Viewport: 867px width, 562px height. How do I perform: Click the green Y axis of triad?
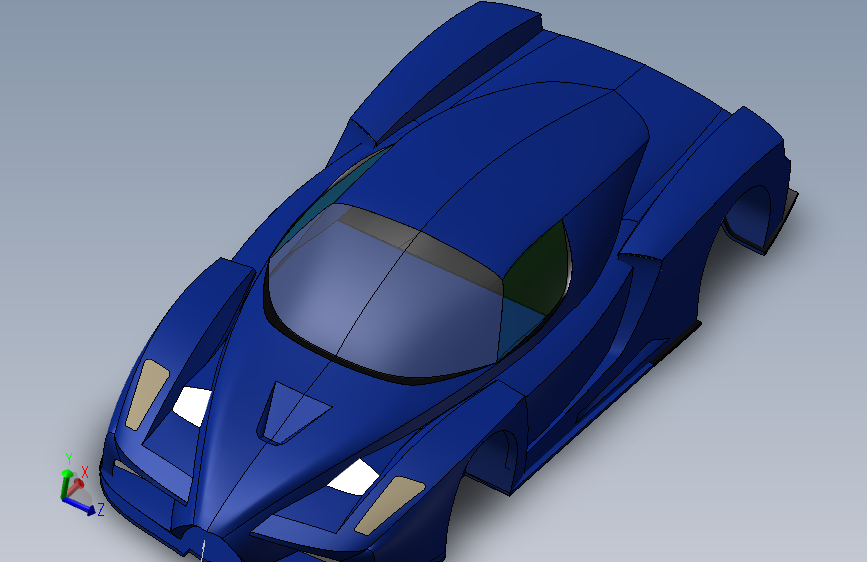(x=66, y=481)
